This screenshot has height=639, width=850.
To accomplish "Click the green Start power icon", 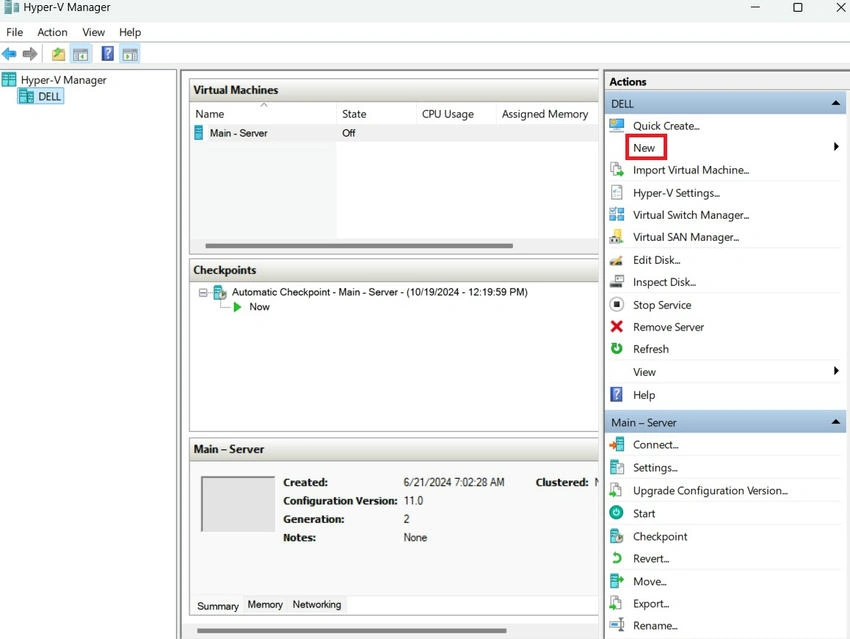I will pos(616,513).
